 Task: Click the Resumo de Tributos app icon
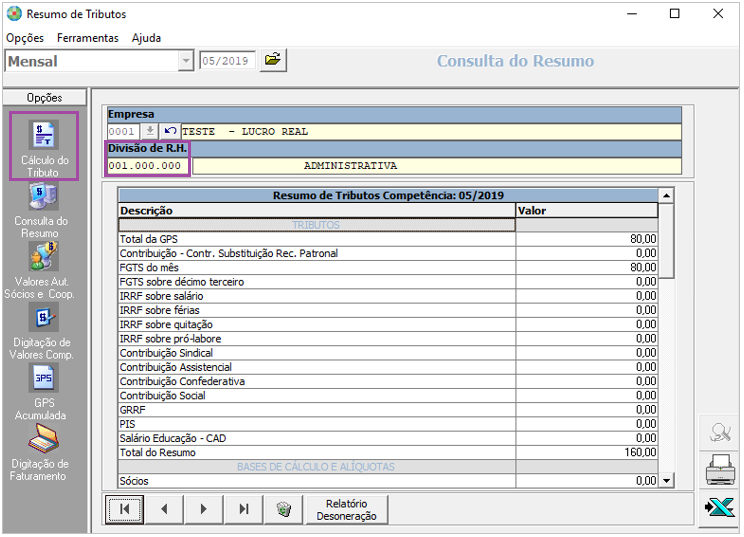click(14, 14)
